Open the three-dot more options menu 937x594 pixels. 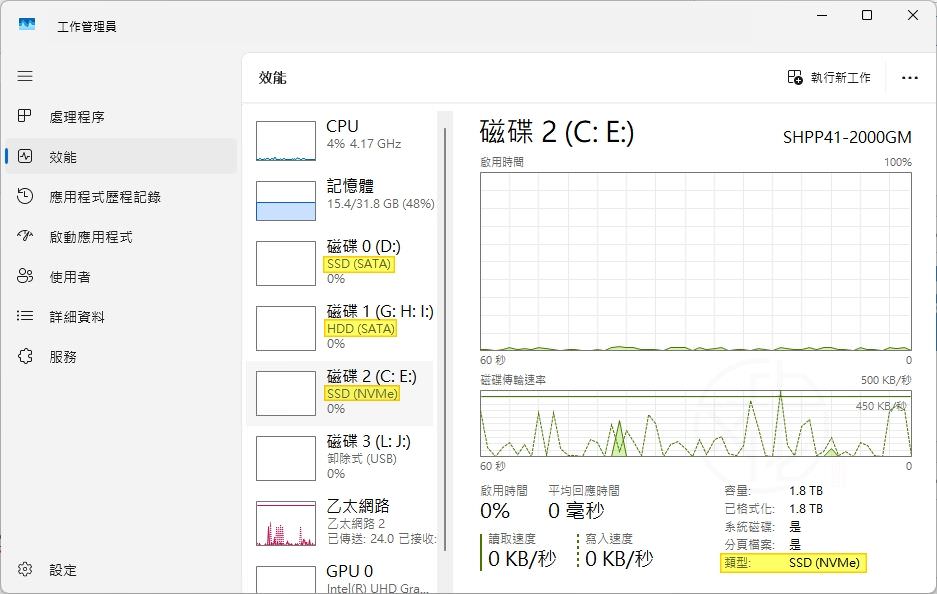coord(910,78)
